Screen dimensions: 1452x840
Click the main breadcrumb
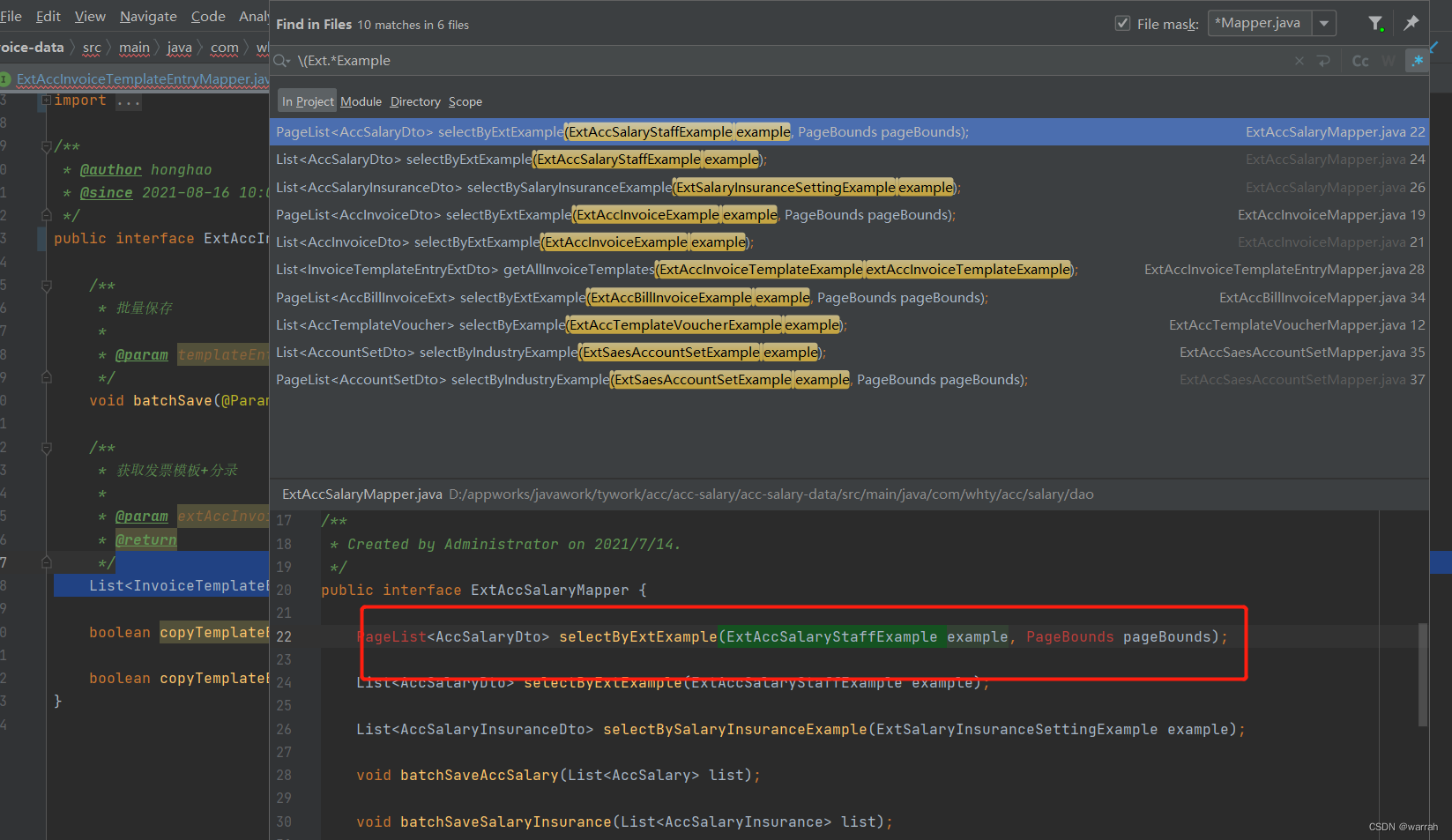point(134,48)
